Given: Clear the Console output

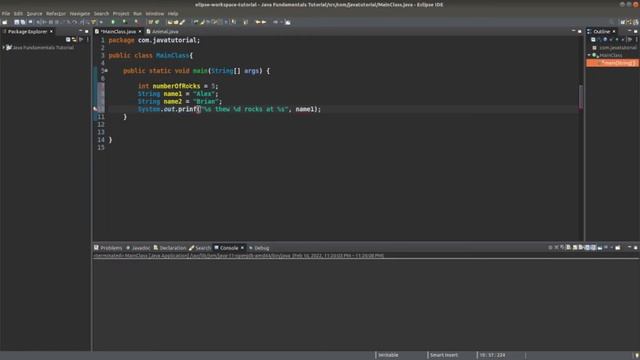Looking at the screenshot, I should click(x=568, y=247).
